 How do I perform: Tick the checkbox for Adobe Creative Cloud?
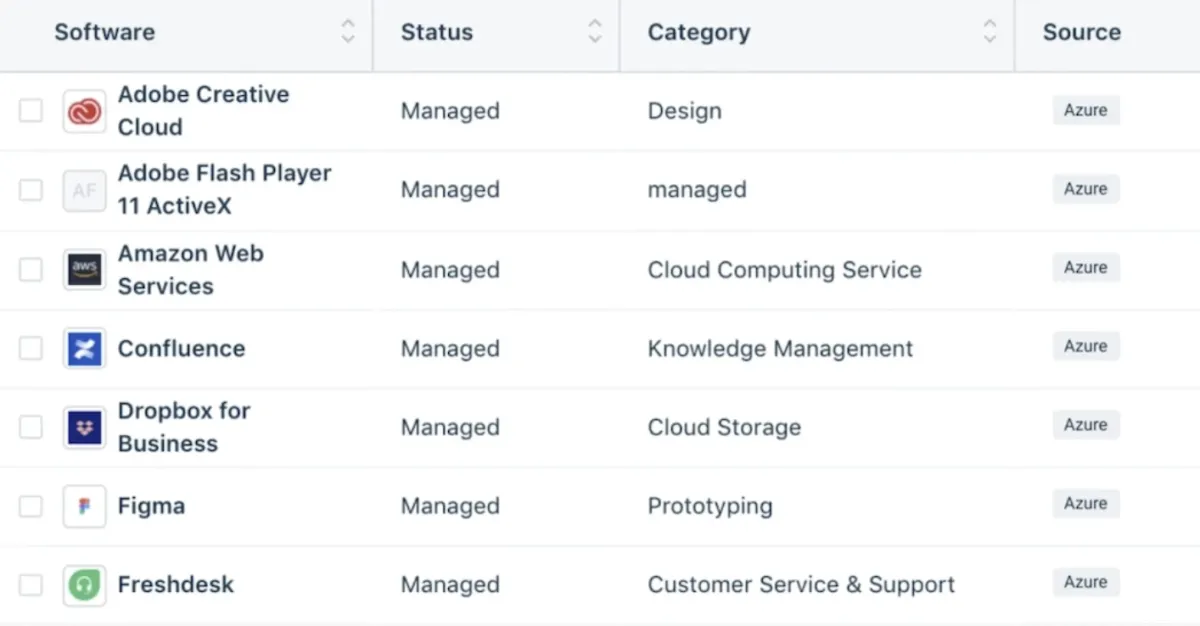[x=31, y=111]
